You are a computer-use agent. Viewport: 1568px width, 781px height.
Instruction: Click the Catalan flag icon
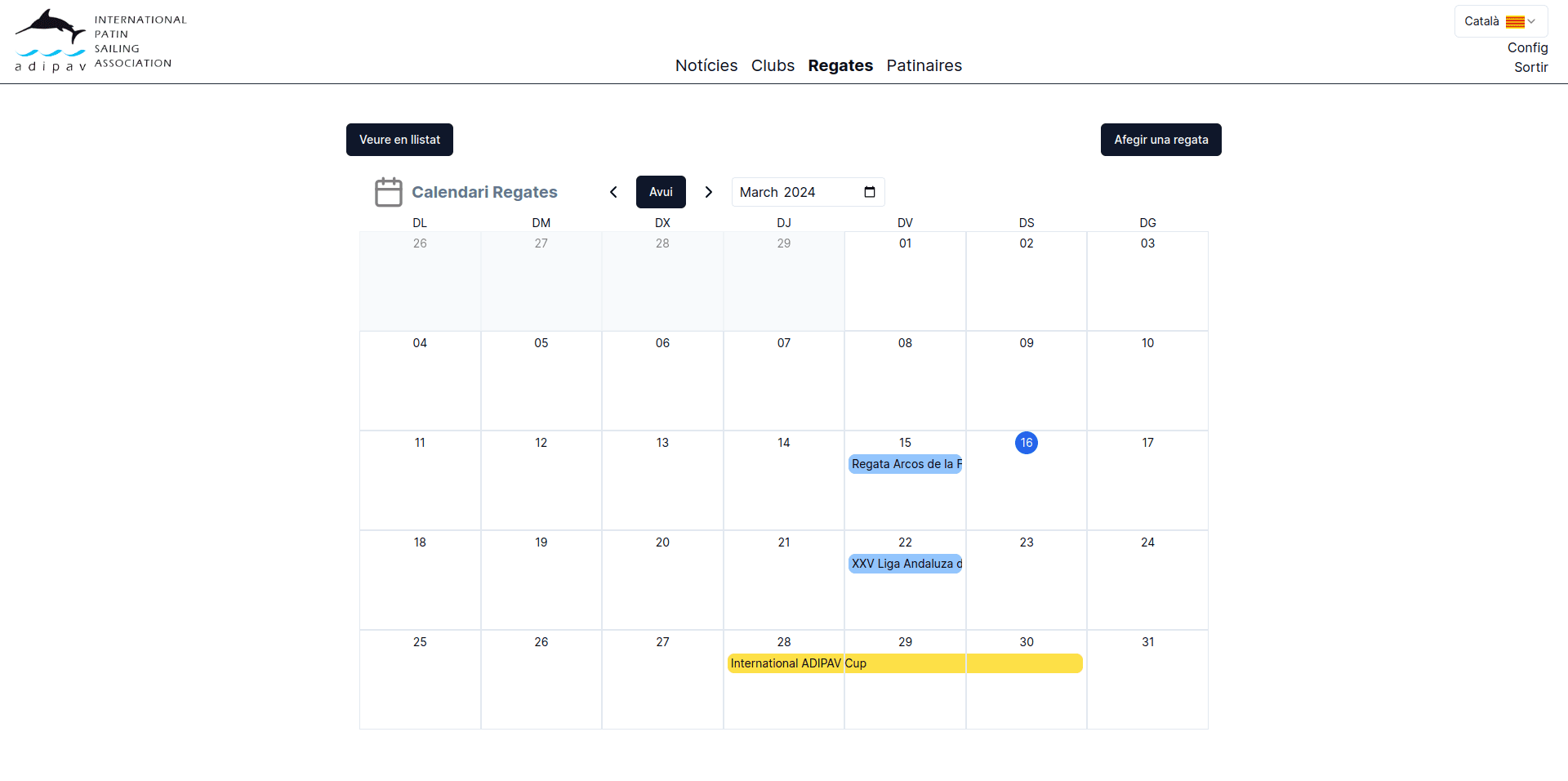coord(1515,22)
